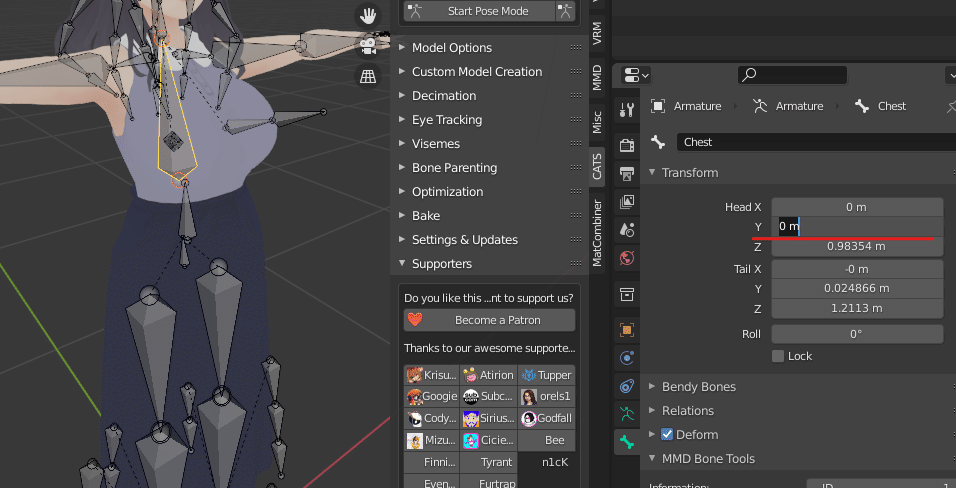
Task: Select the Tail Z 1.2113 m field
Action: 857,308
